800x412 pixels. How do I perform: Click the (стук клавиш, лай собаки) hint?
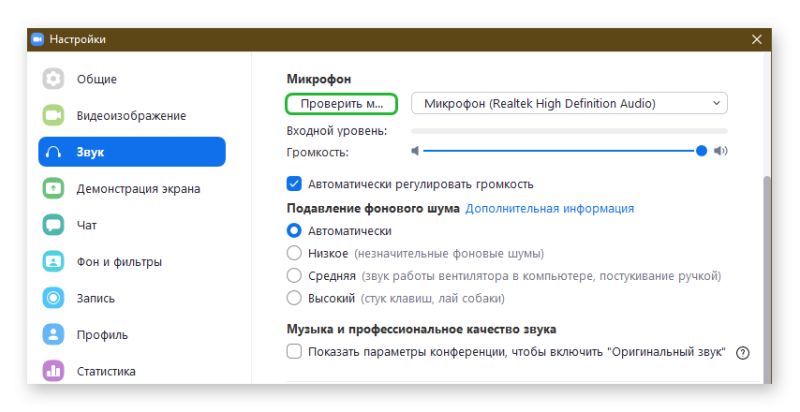[x=433, y=298]
